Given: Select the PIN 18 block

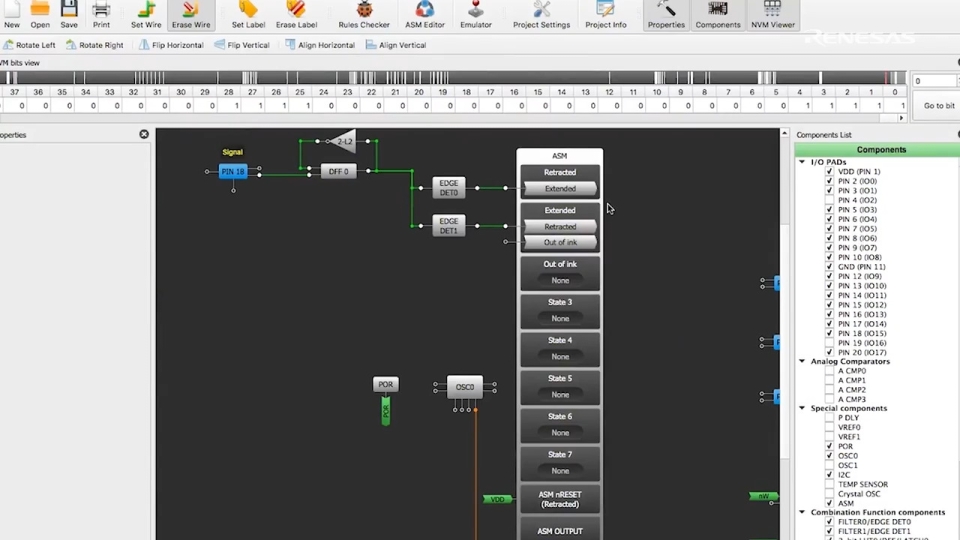Looking at the screenshot, I should [233, 171].
